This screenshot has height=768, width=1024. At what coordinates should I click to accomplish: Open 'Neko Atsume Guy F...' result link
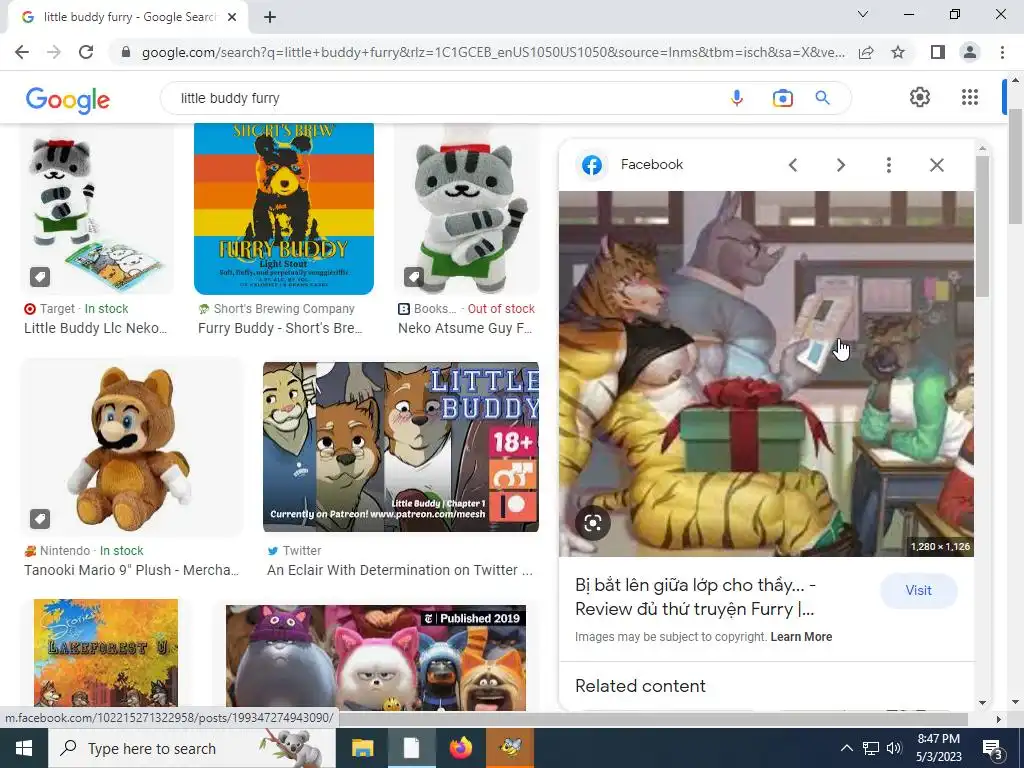(466, 328)
